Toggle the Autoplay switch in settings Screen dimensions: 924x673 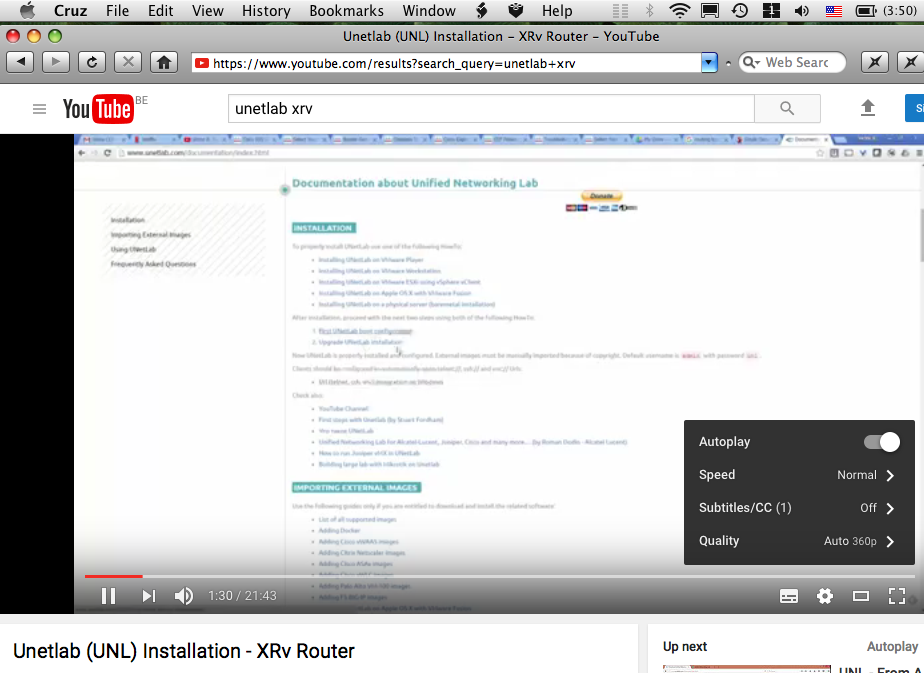(882, 442)
